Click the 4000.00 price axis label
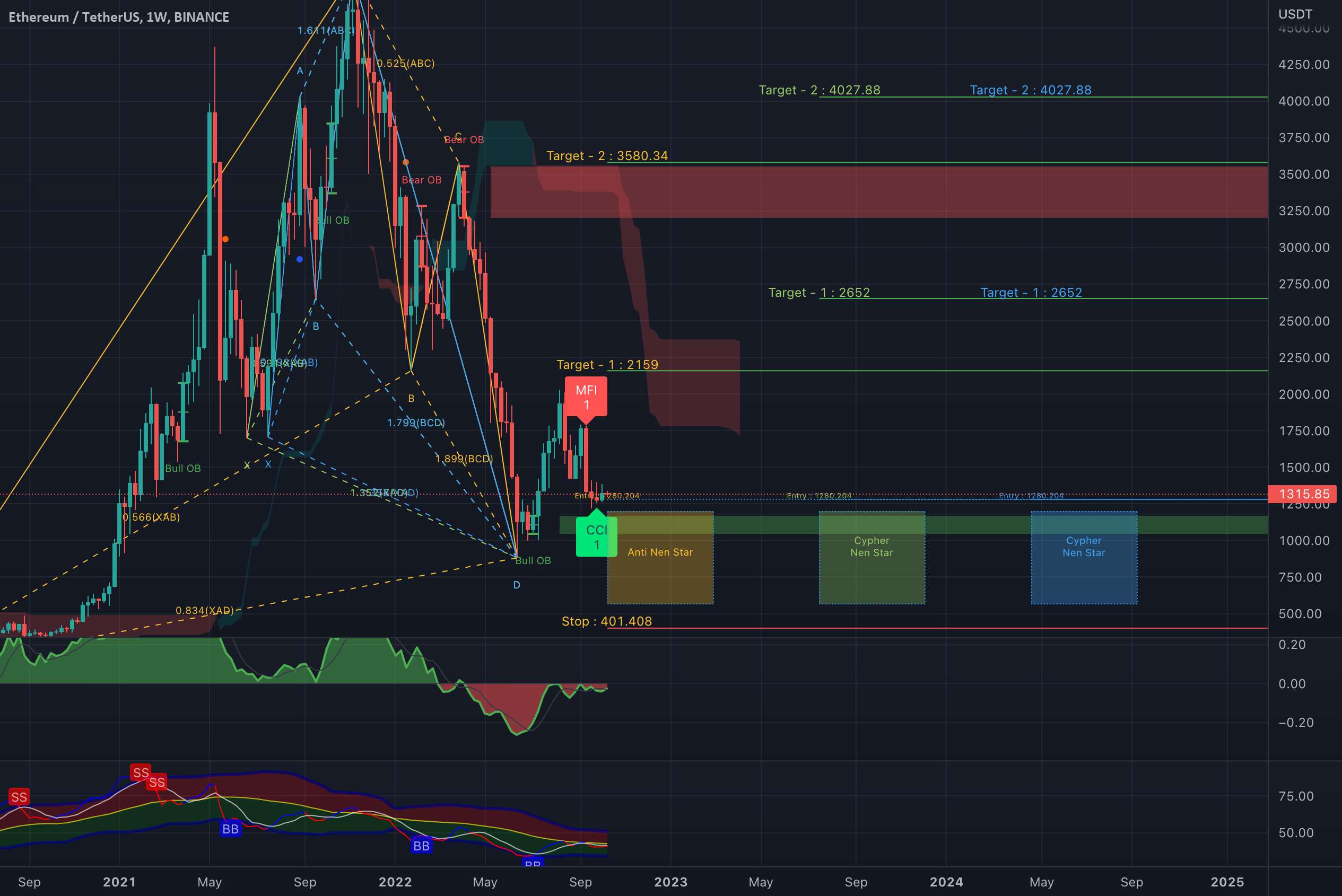The width and height of the screenshot is (1342, 896). (1304, 101)
